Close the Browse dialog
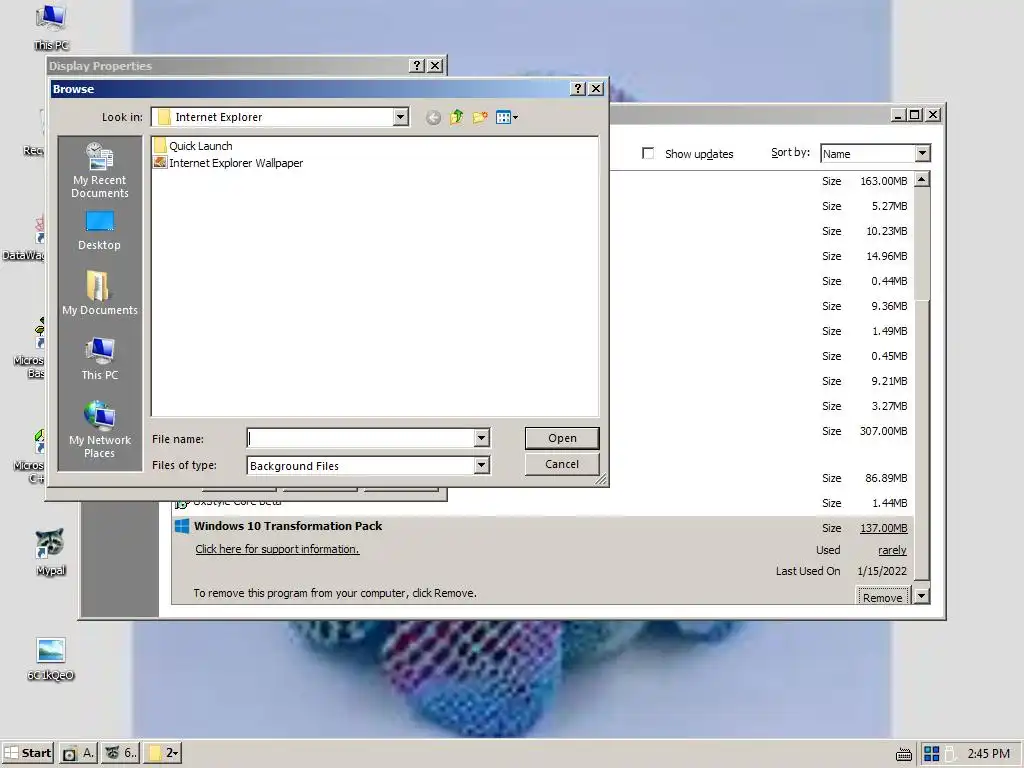This screenshot has width=1024, height=768. [x=596, y=89]
